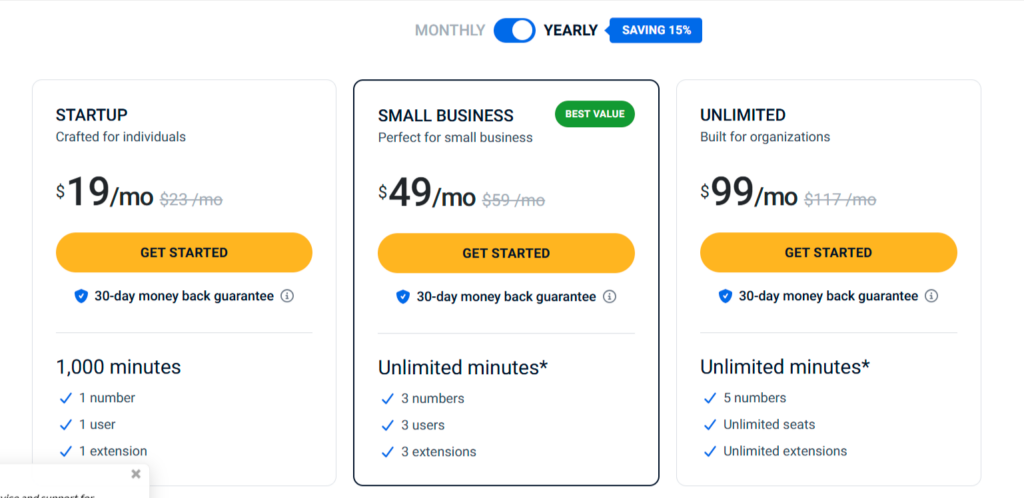Screen dimensions: 1024x498
Task: Click GET STARTED for Unlimited plan
Action: (828, 254)
